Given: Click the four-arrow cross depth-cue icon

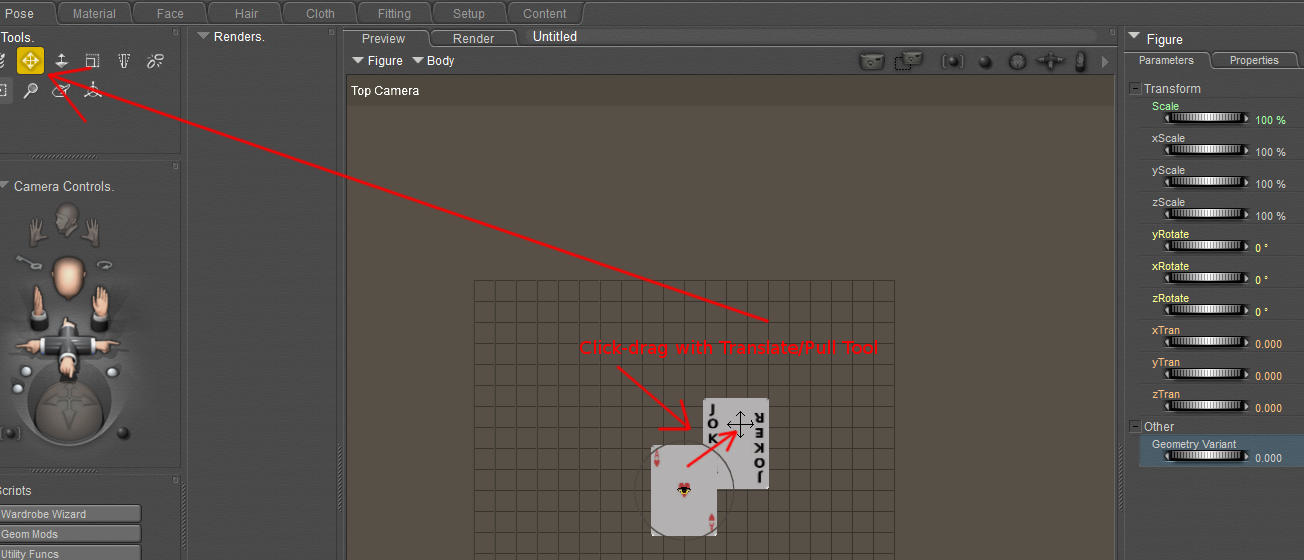Looking at the screenshot, I should (x=1050, y=62).
